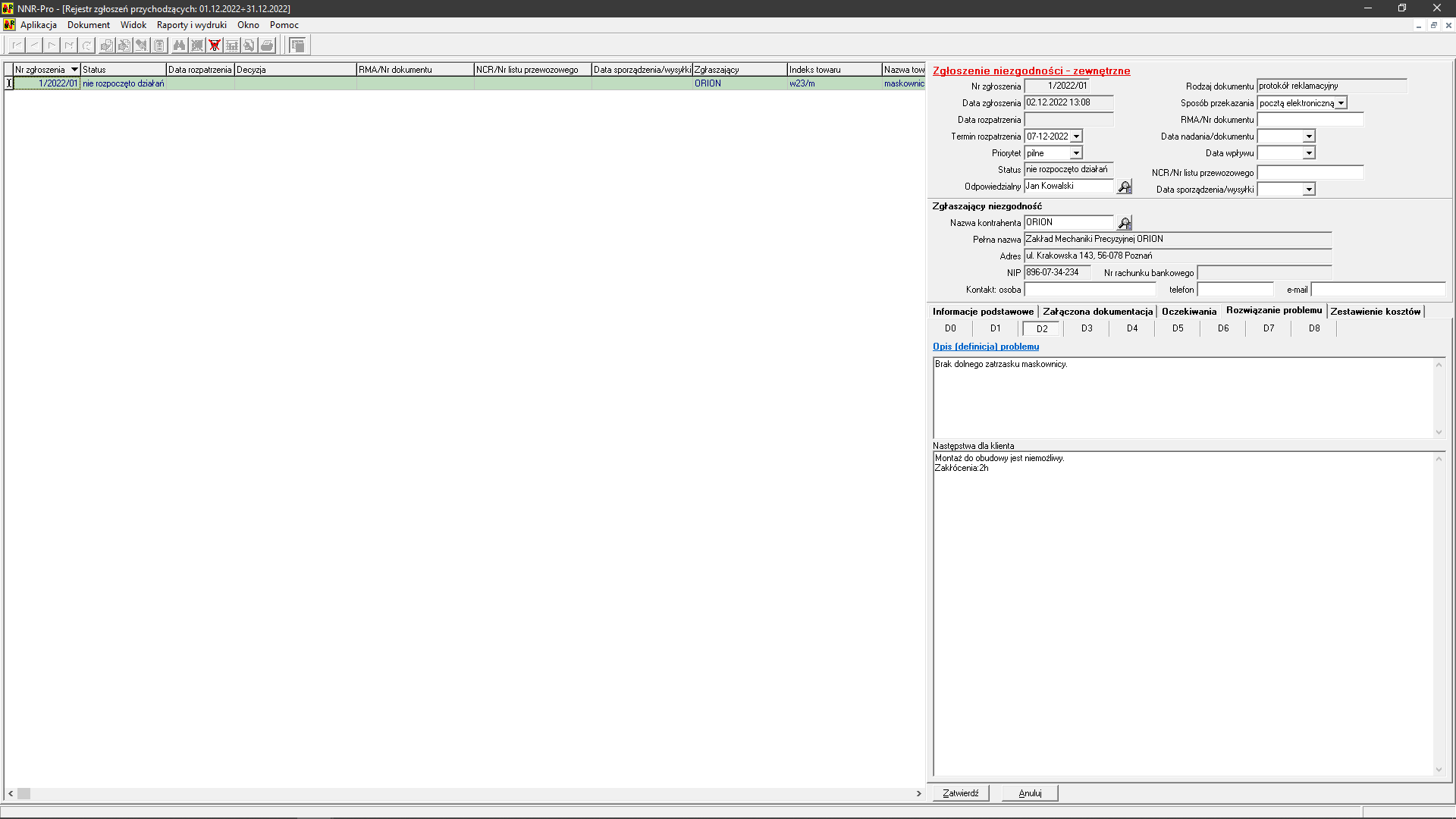Viewport: 1456px width, 819px height.
Task: Open the Termin rozpatrzenia date picker
Action: click(x=1077, y=136)
